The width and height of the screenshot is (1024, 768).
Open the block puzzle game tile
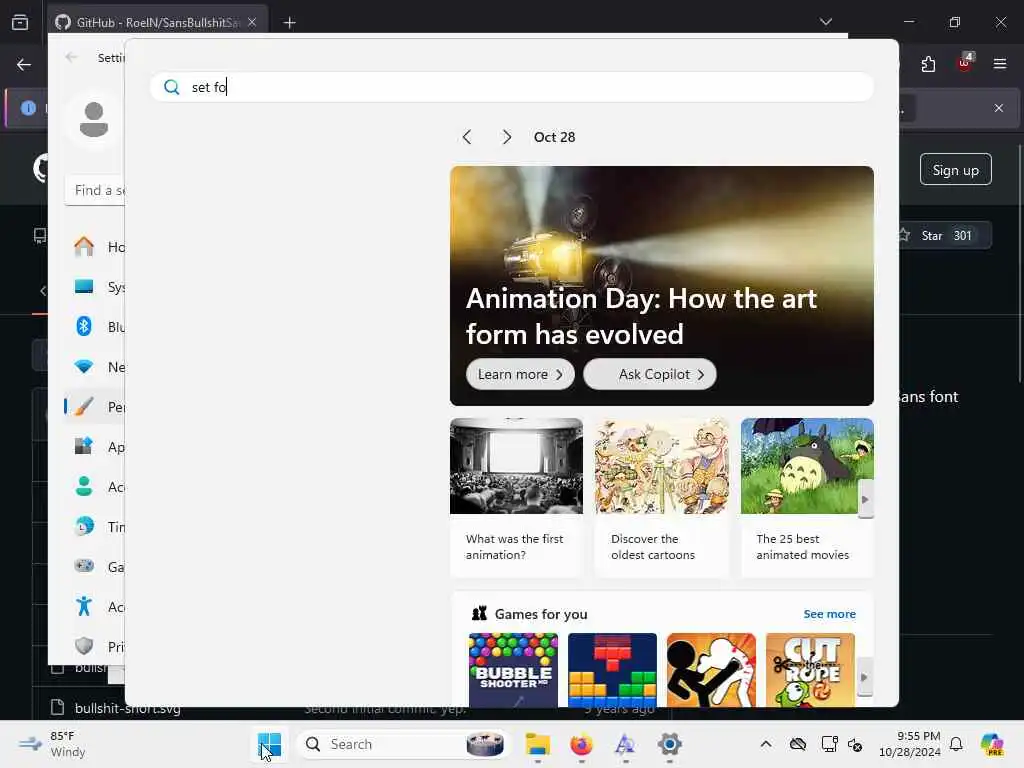click(613, 670)
